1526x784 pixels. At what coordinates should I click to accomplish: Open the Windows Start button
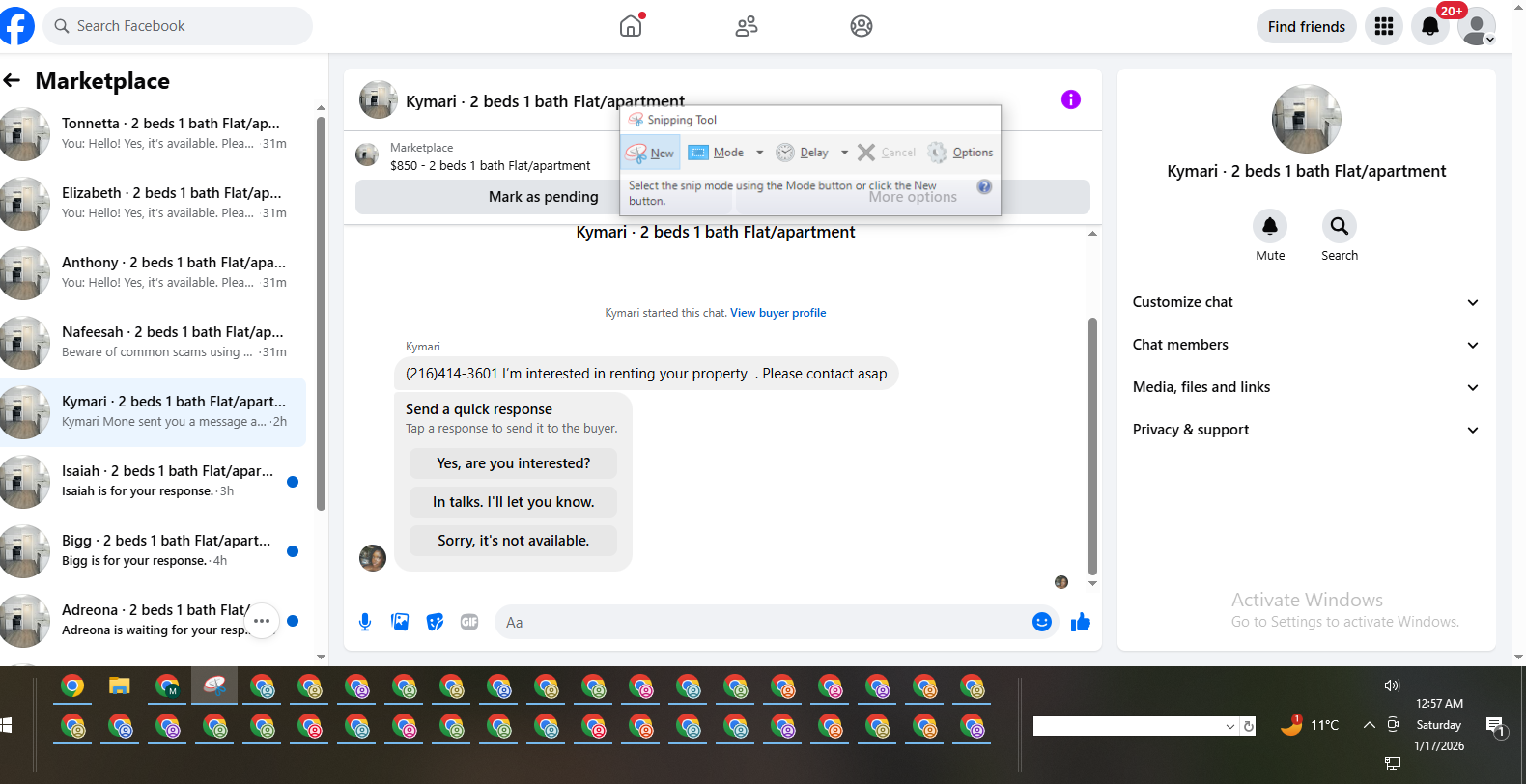click(4, 725)
